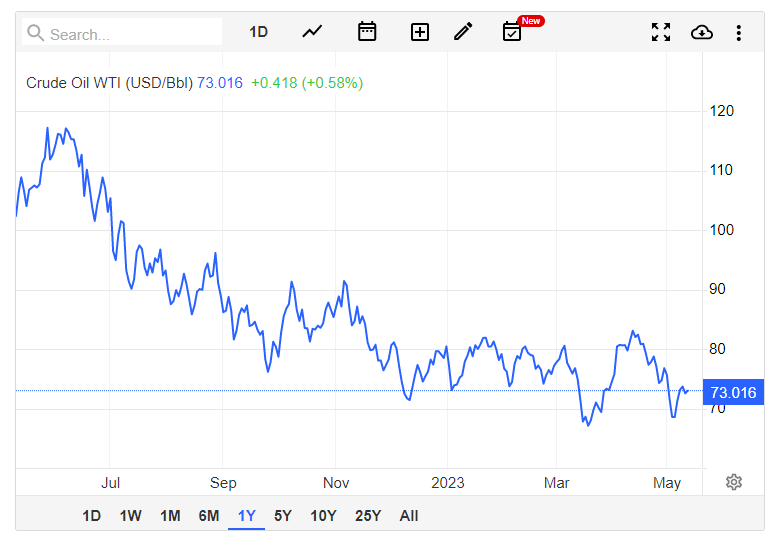Switch to the 25Y range tab
This screenshot has height=542, width=776.
point(368,516)
